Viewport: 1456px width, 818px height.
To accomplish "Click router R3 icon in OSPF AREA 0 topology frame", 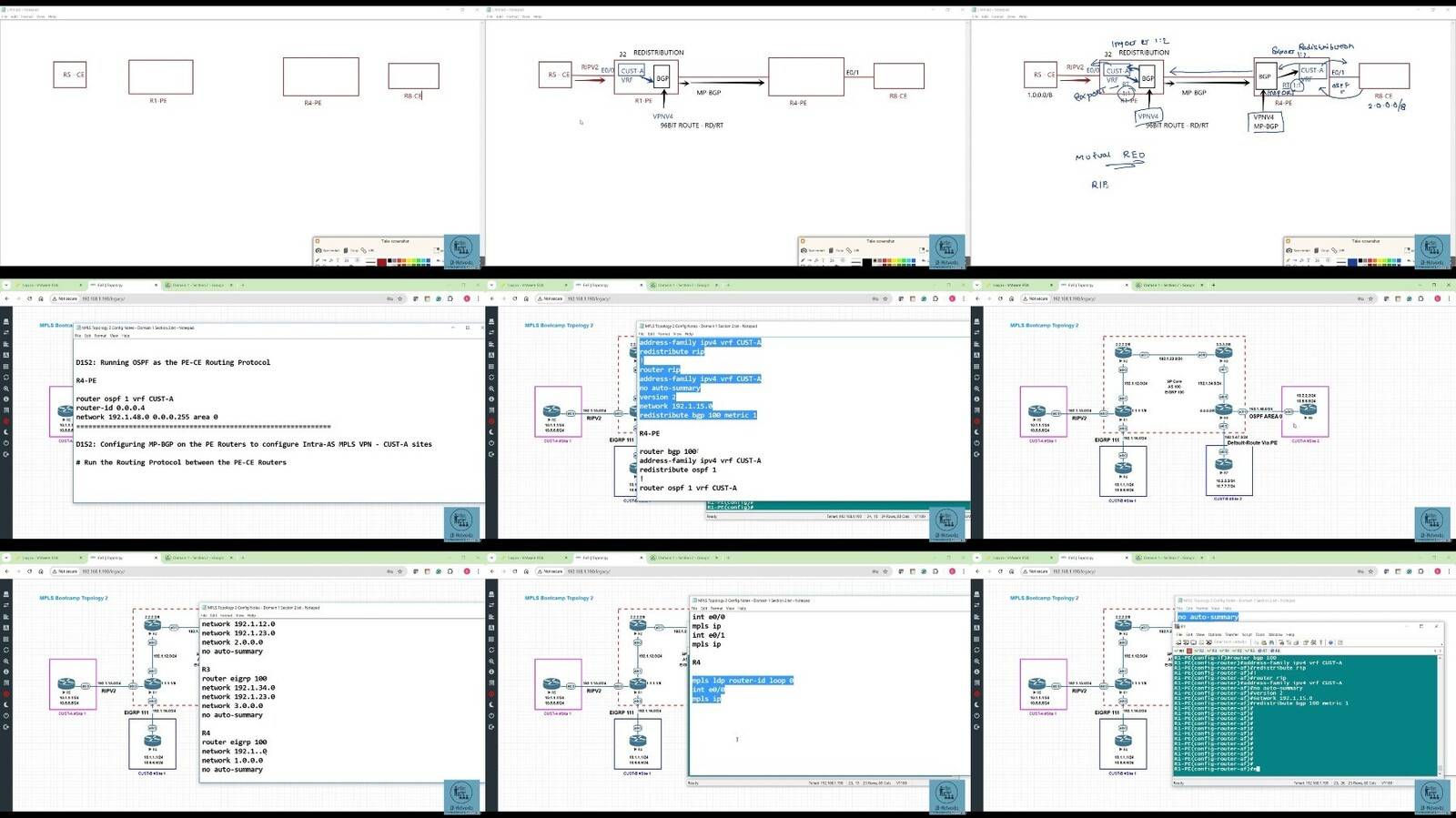I will pyautogui.click(x=1224, y=353).
